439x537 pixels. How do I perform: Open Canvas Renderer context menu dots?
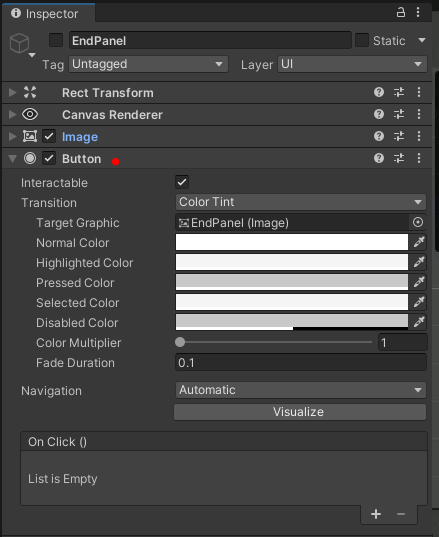[419, 114]
